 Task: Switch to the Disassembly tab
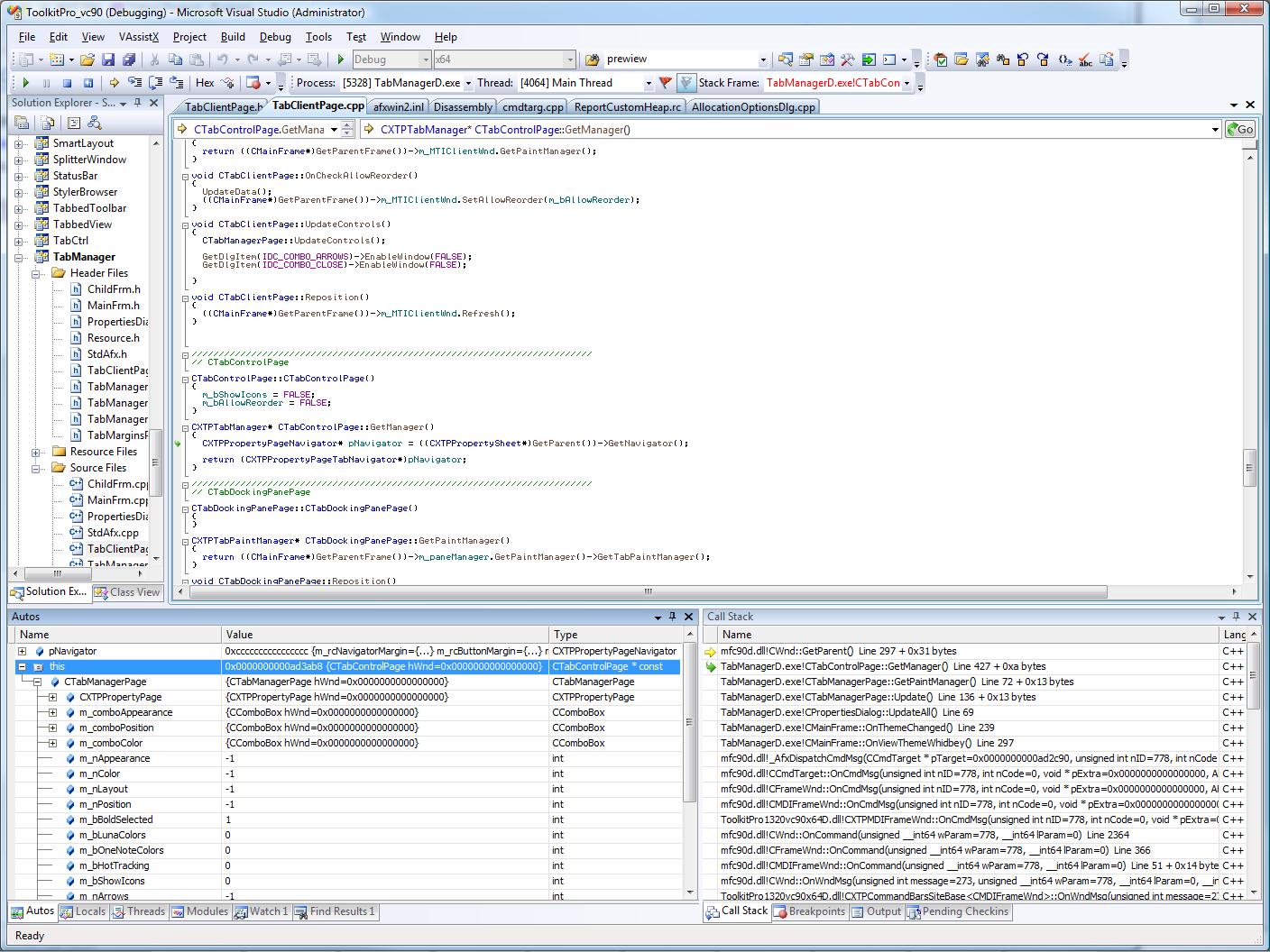463,107
